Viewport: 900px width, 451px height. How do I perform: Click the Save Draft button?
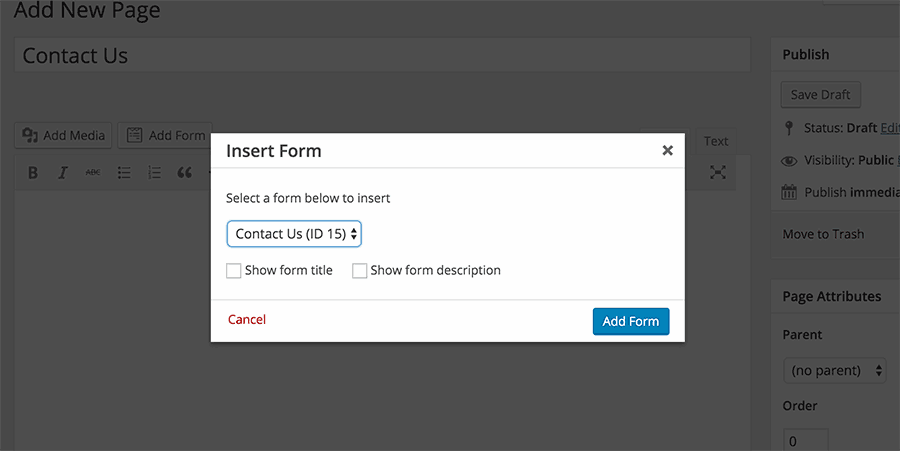820,95
